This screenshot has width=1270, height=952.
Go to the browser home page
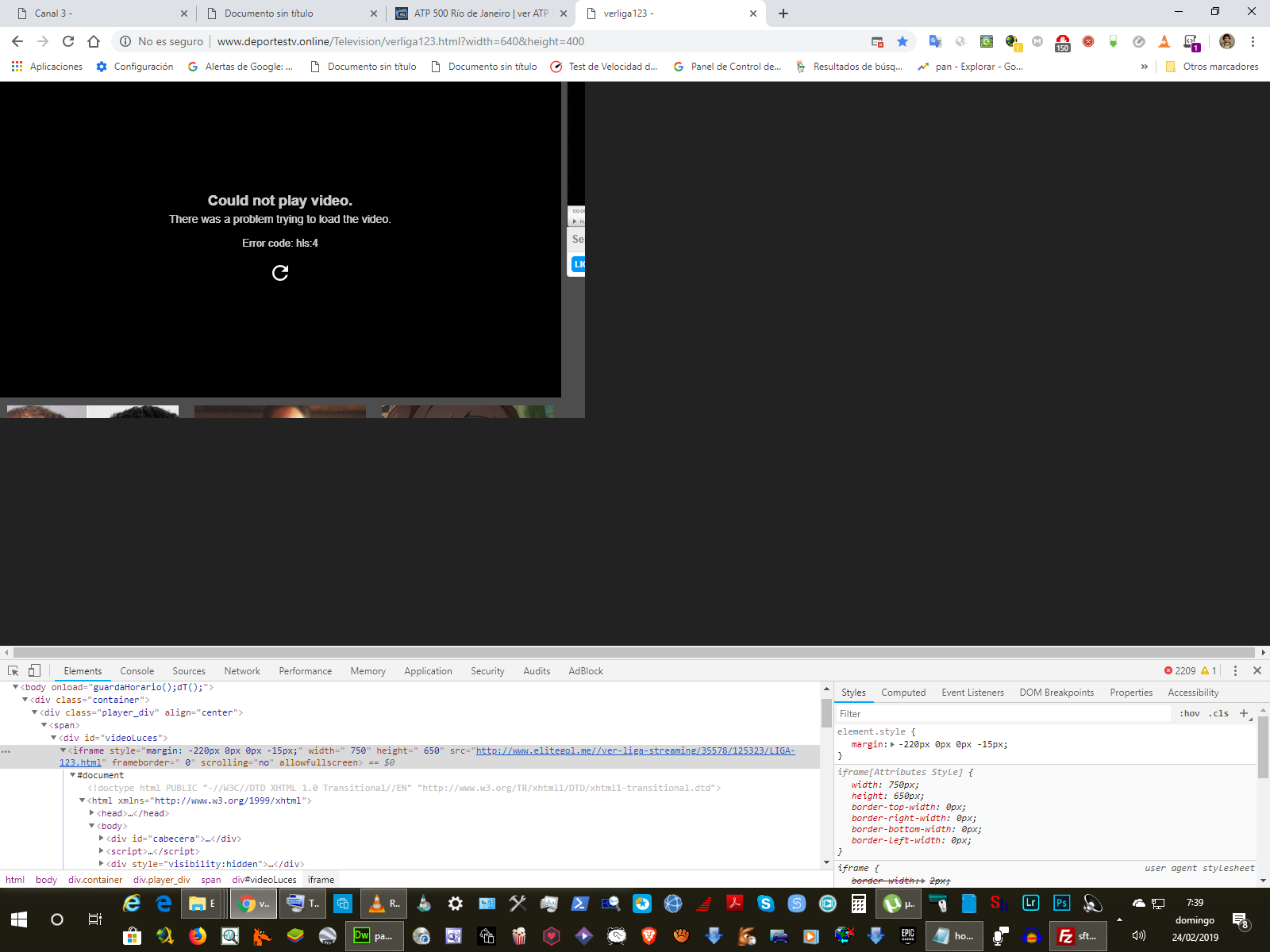[x=94, y=41]
